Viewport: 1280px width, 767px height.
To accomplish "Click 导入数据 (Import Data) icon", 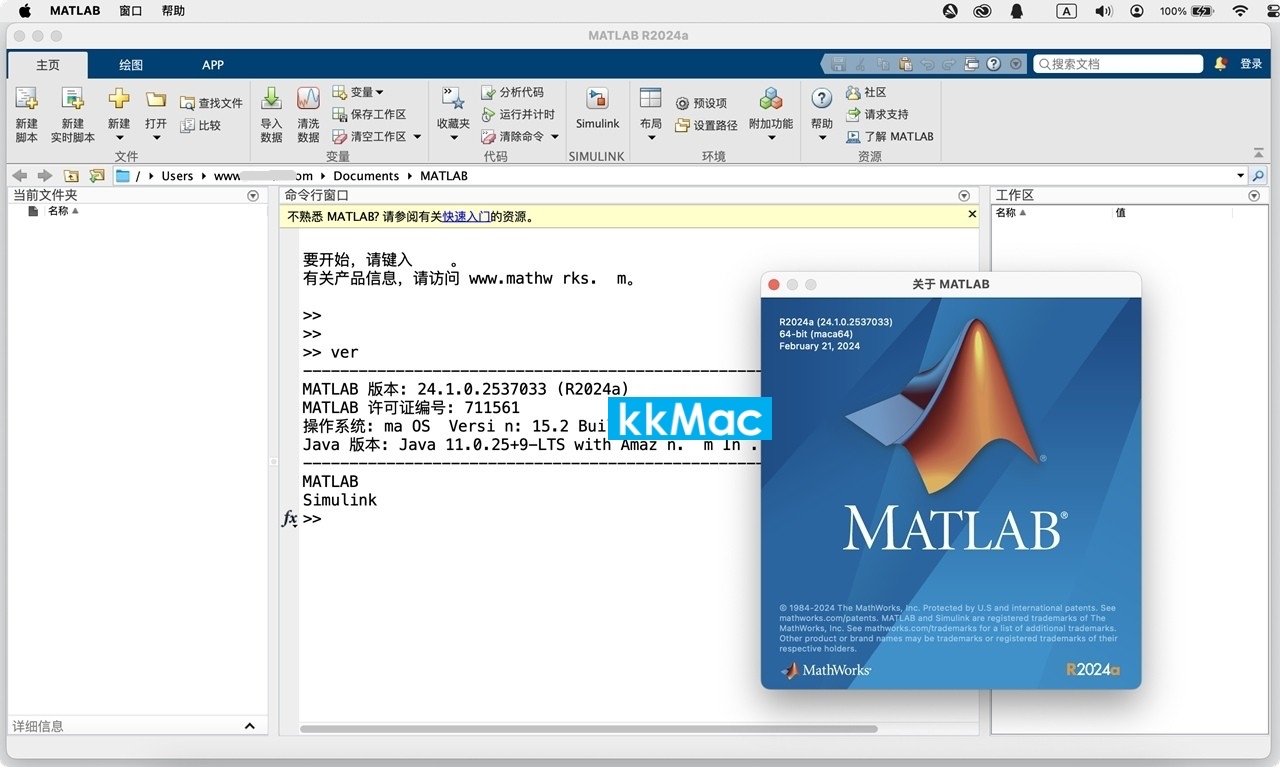I will [271, 100].
